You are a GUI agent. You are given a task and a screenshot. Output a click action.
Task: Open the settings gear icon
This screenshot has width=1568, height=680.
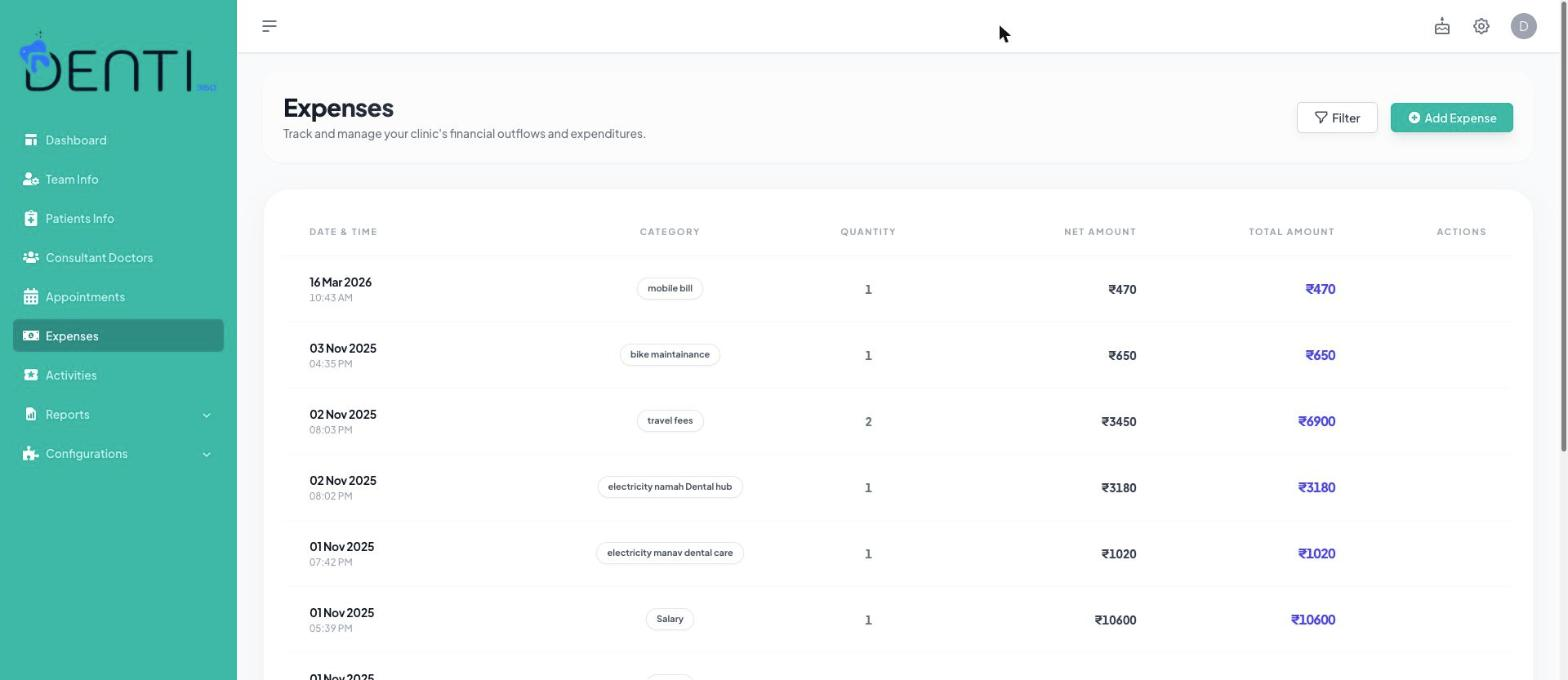(x=1481, y=27)
